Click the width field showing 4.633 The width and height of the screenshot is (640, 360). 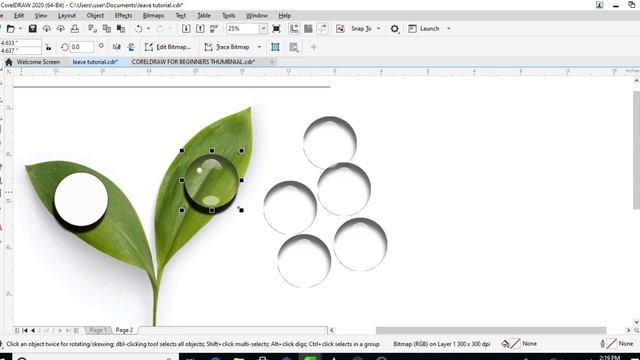20,42
